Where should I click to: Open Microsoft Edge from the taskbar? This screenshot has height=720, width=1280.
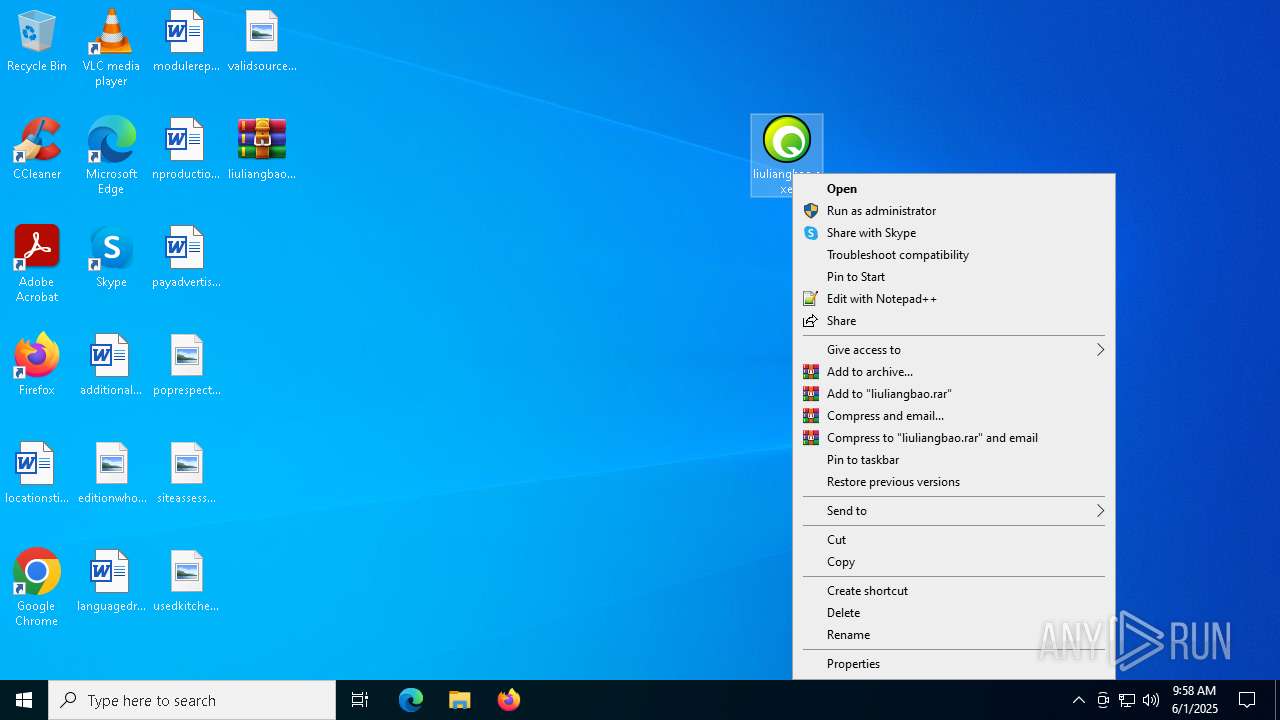click(x=411, y=700)
